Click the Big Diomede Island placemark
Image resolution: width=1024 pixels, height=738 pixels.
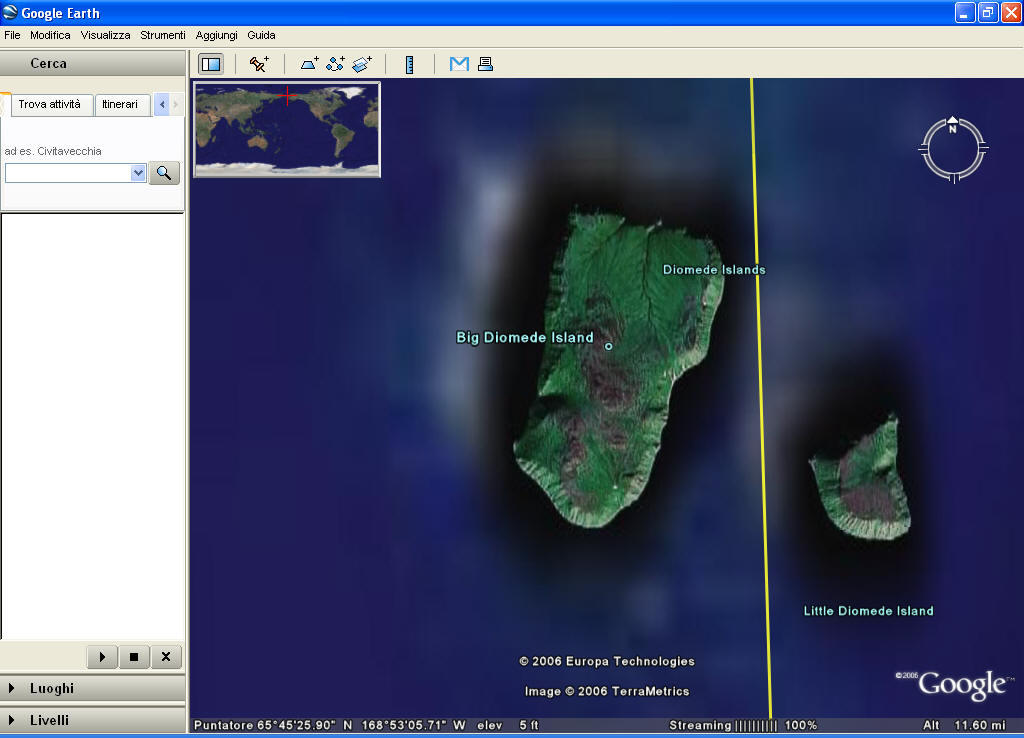[608, 346]
